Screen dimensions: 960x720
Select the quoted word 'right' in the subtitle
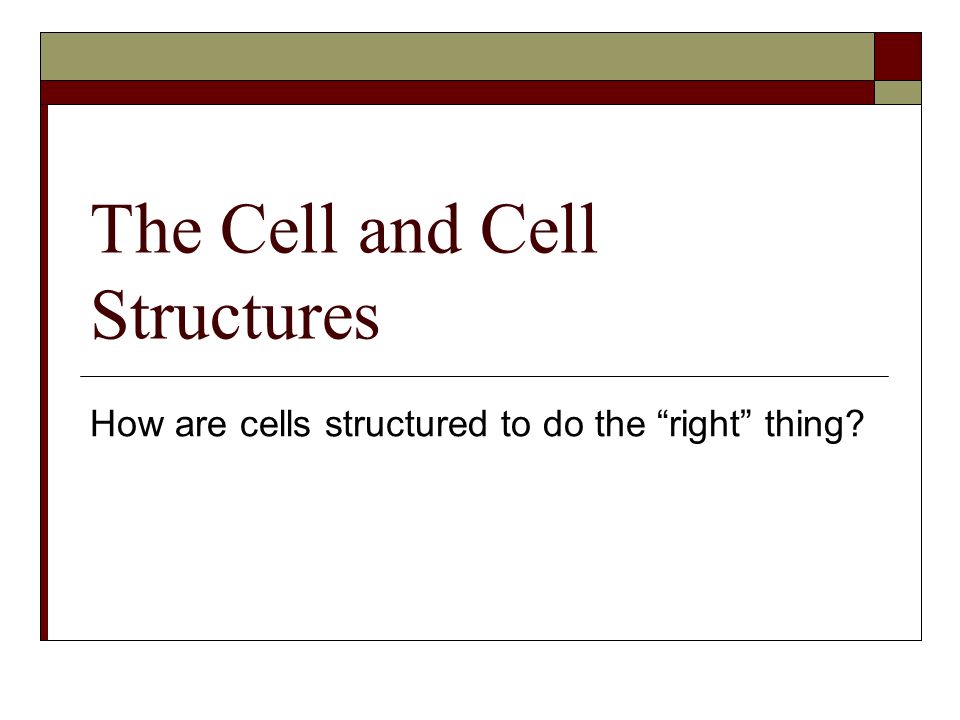pyautogui.click(x=705, y=424)
